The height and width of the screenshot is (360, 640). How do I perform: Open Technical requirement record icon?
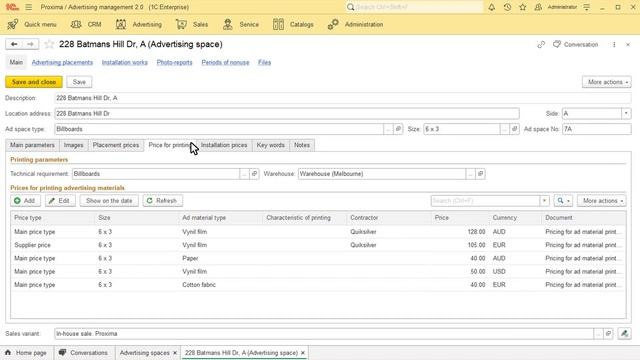(x=254, y=174)
